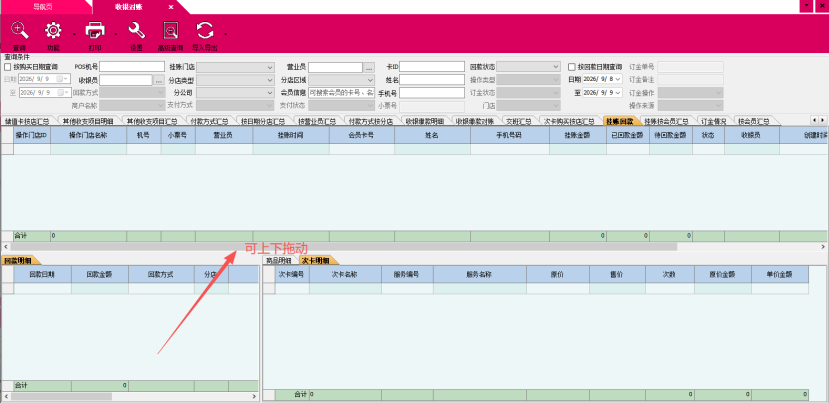The image size is (829, 403).
Task: Click the 收银员 input field
Action: point(126,80)
